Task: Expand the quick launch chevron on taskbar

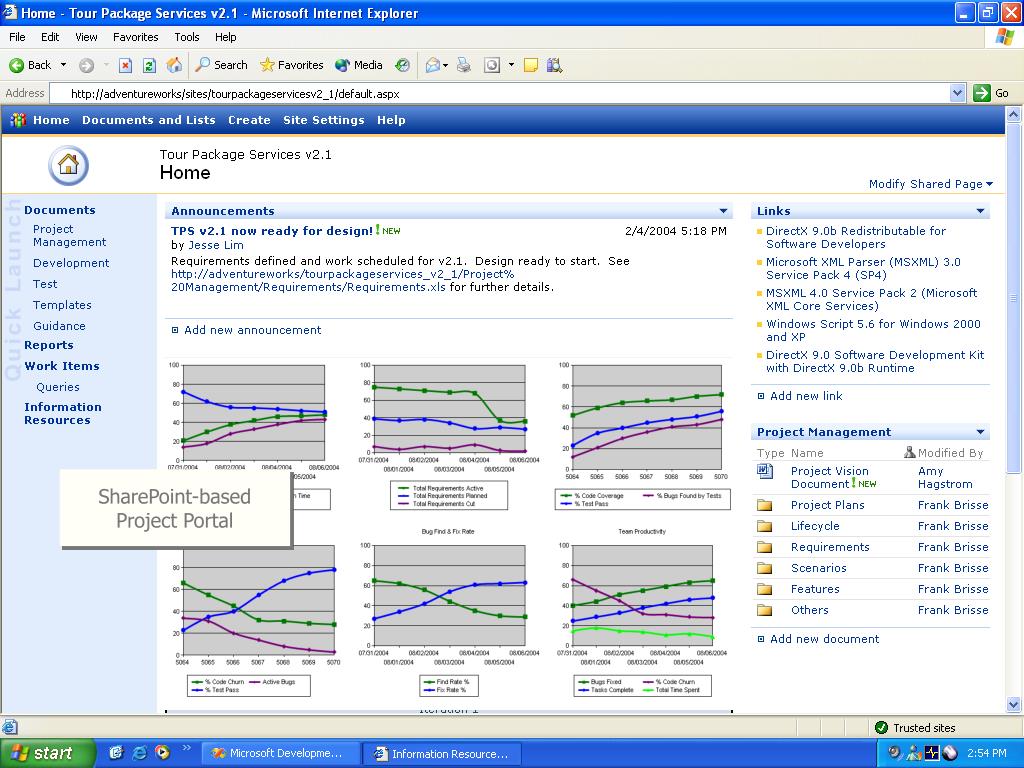Action: [x=186, y=748]
